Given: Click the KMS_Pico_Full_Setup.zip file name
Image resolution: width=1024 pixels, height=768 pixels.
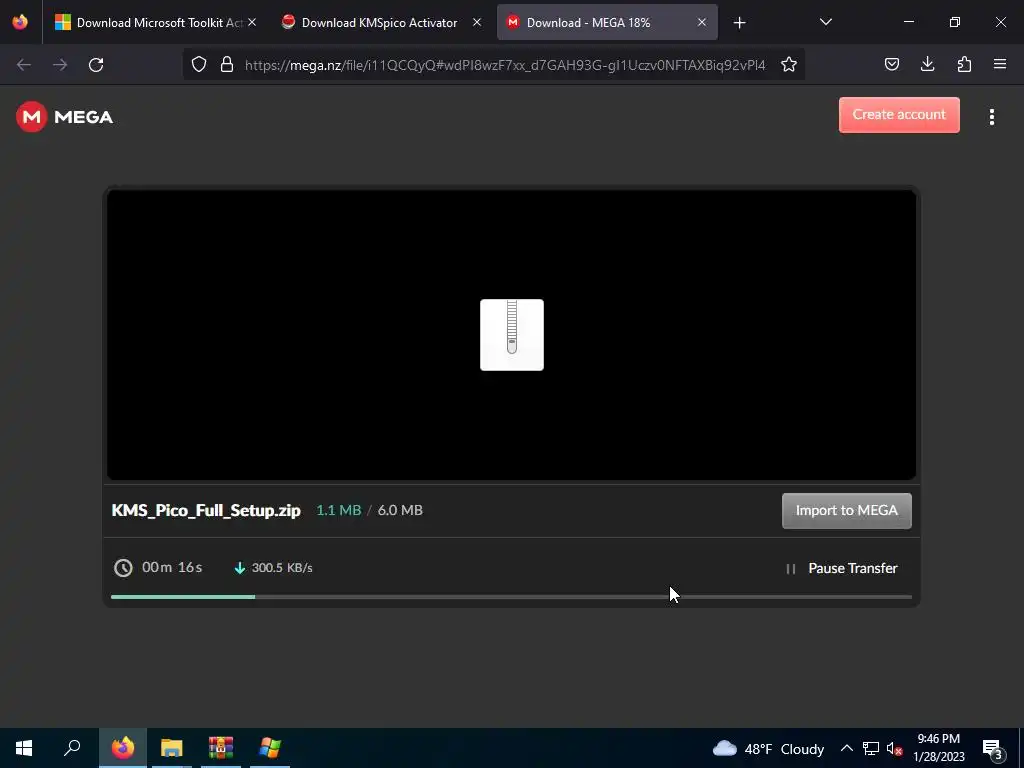Looking at the screenshot, I should (x=206, y=511).
